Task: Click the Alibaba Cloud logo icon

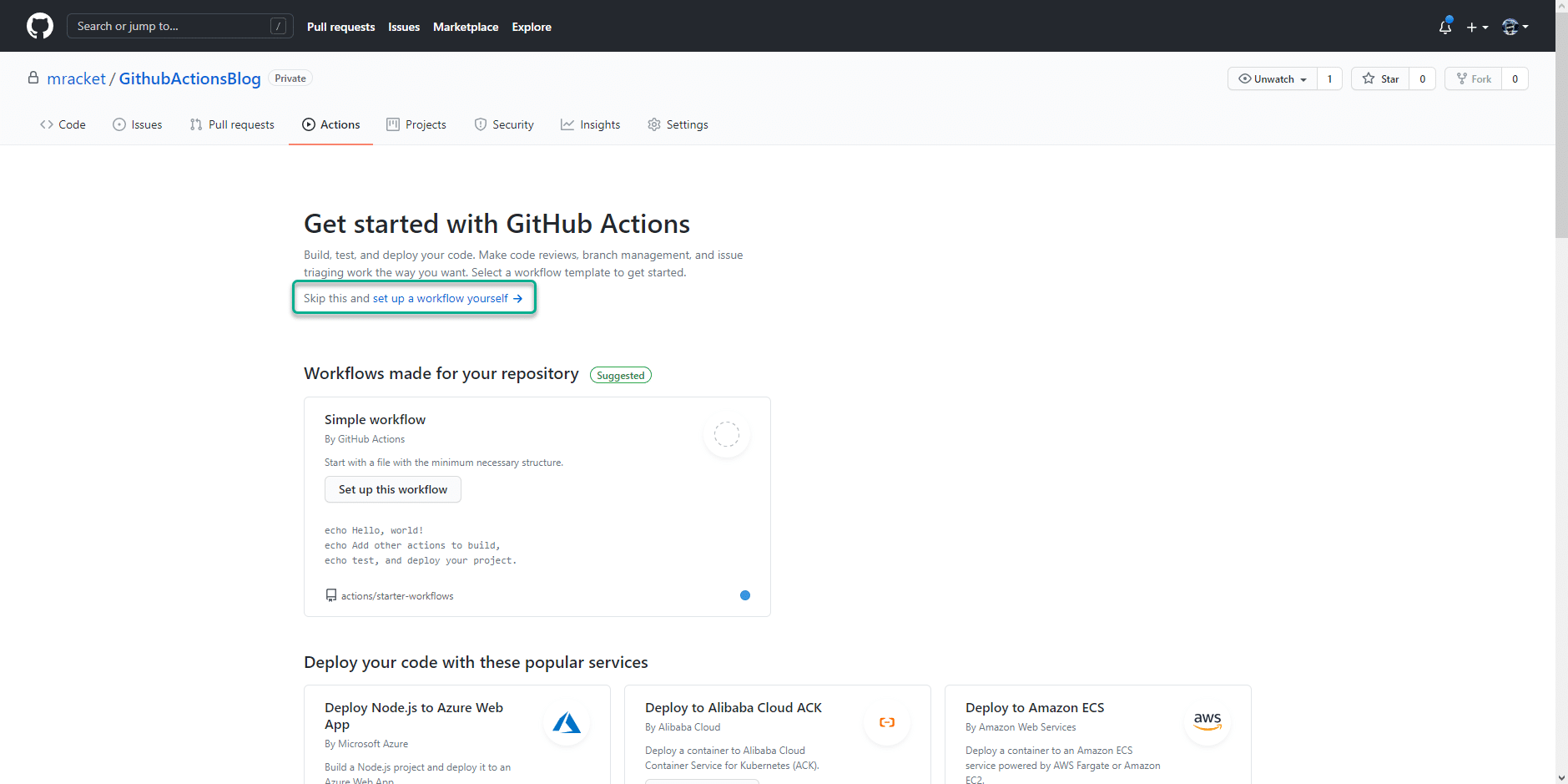Action: click(x=887, y=722)
